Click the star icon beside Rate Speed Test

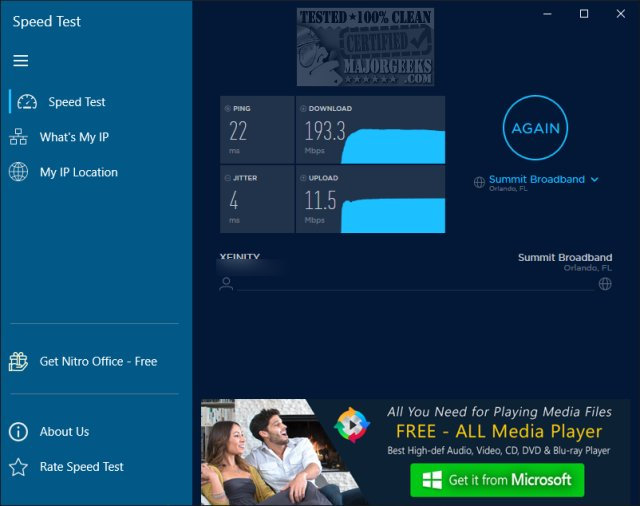(x=18, y=467)
